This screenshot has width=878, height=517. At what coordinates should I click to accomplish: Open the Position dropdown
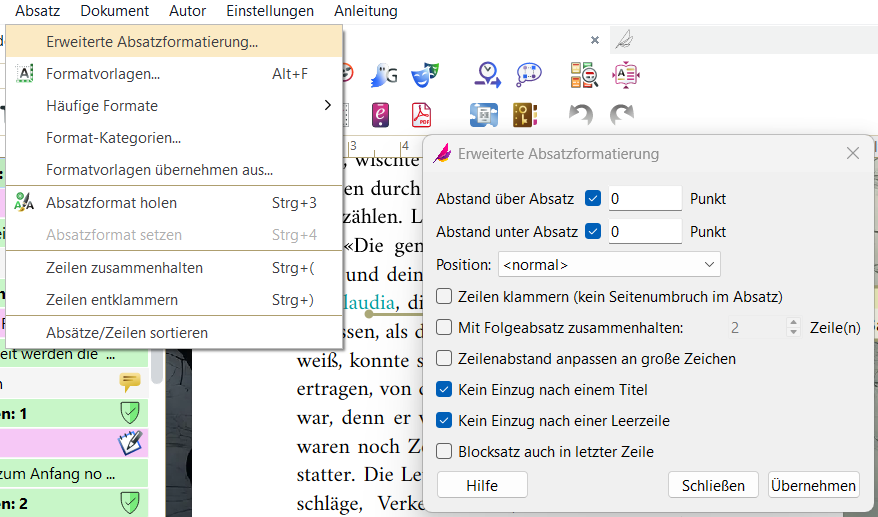coord(609,265)
